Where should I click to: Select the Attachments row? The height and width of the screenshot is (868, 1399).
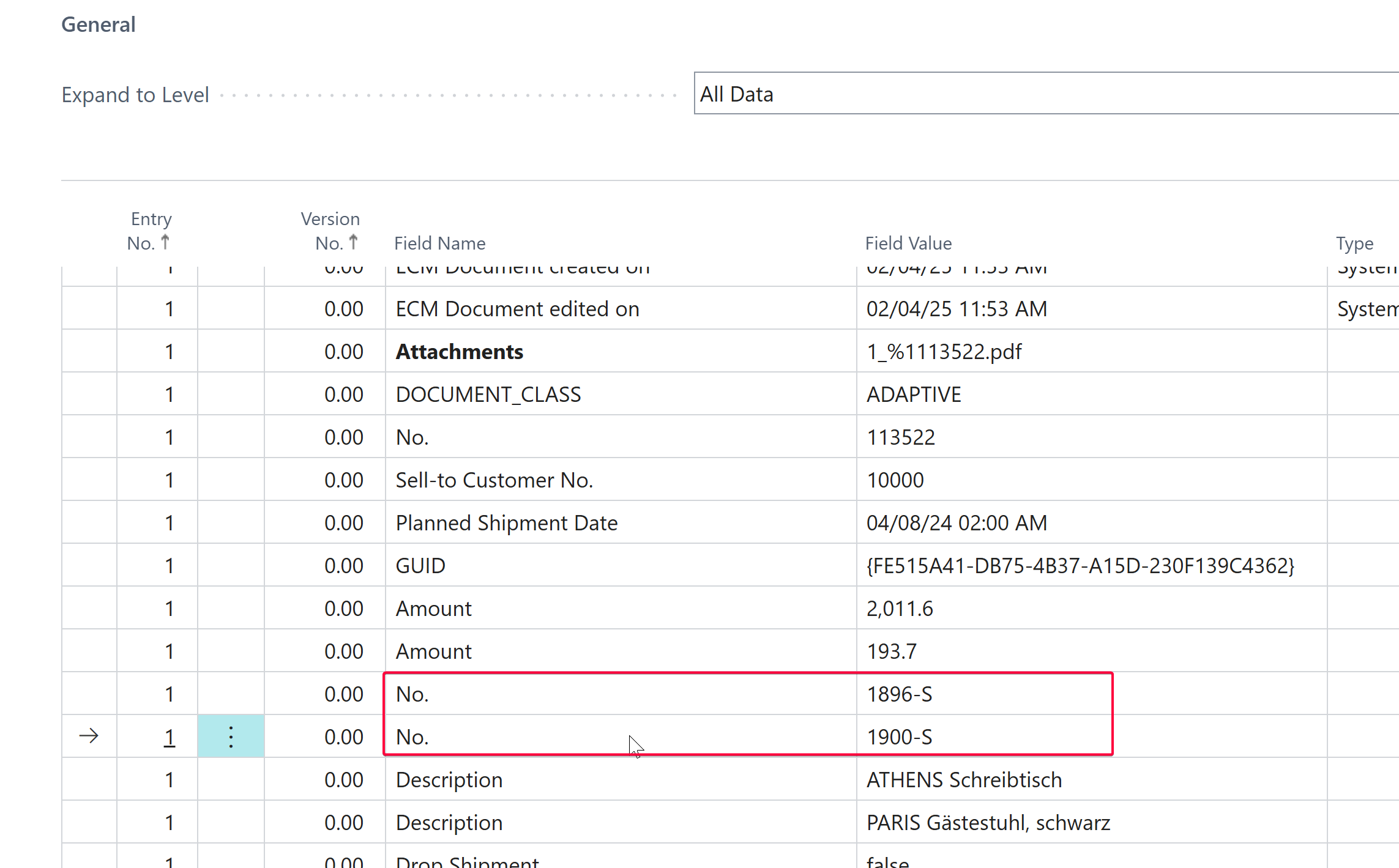(459, 352)
